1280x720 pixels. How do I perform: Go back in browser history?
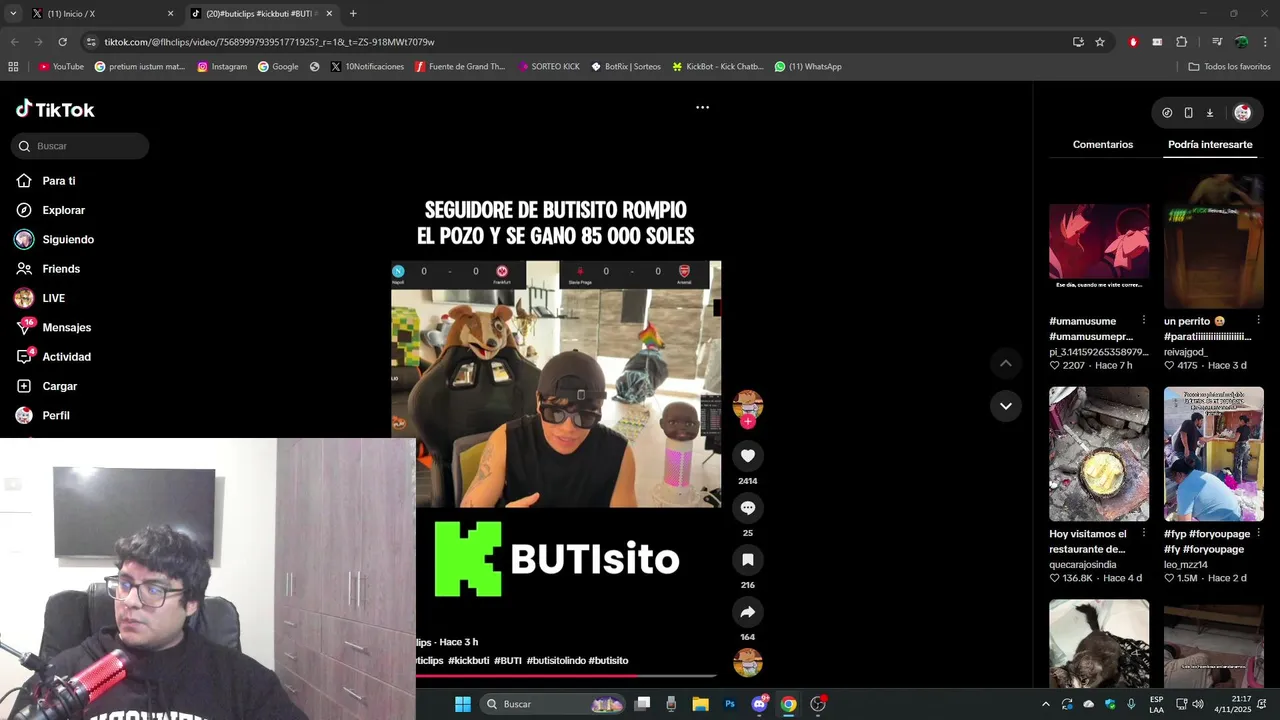(14, 42)
